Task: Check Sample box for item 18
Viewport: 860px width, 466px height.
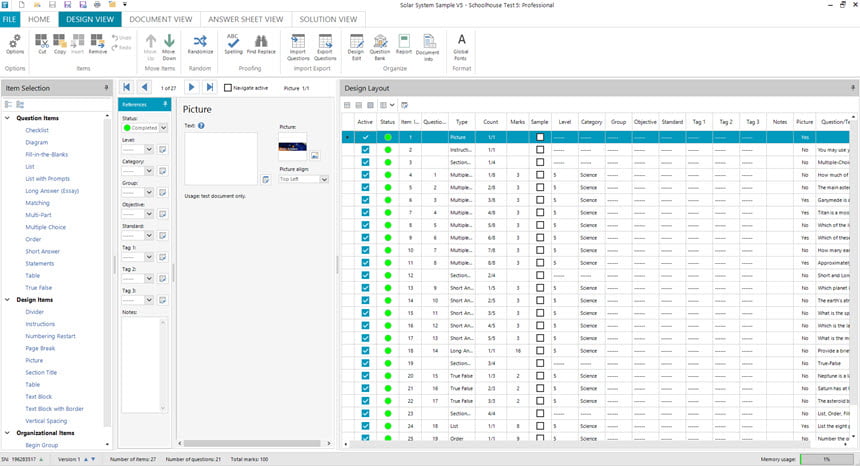Action: (540, 350)
